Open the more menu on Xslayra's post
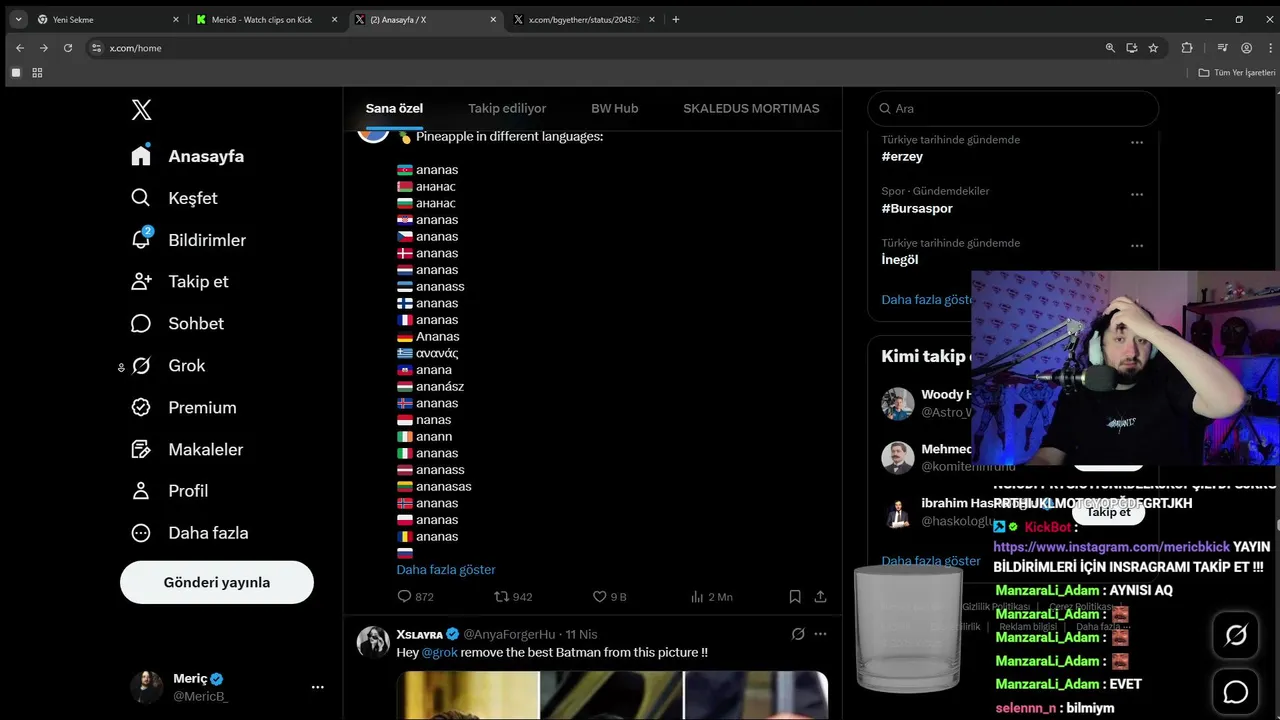 [821, 634]
